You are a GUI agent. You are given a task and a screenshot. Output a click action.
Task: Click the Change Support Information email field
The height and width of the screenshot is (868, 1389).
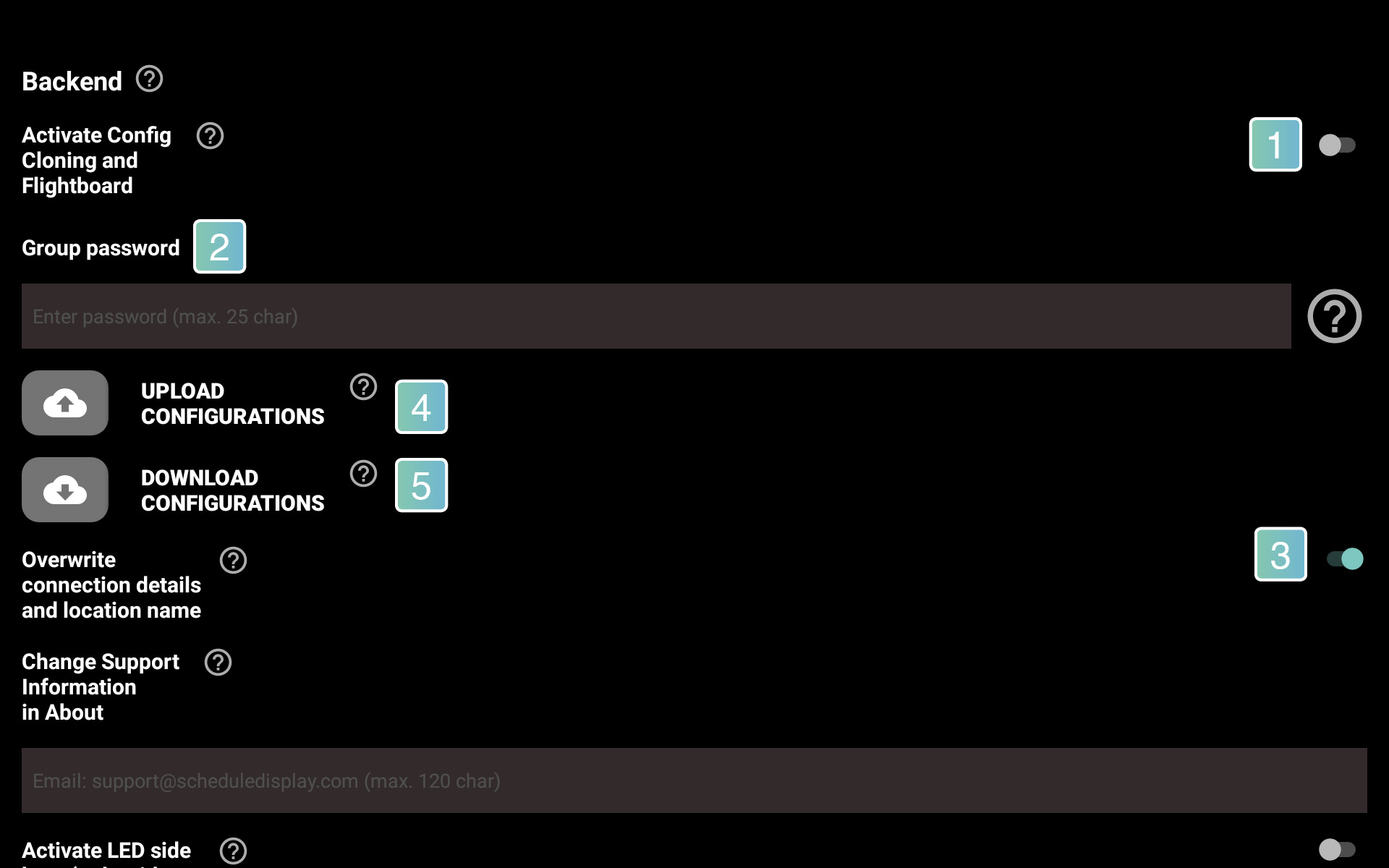point(694,780)
